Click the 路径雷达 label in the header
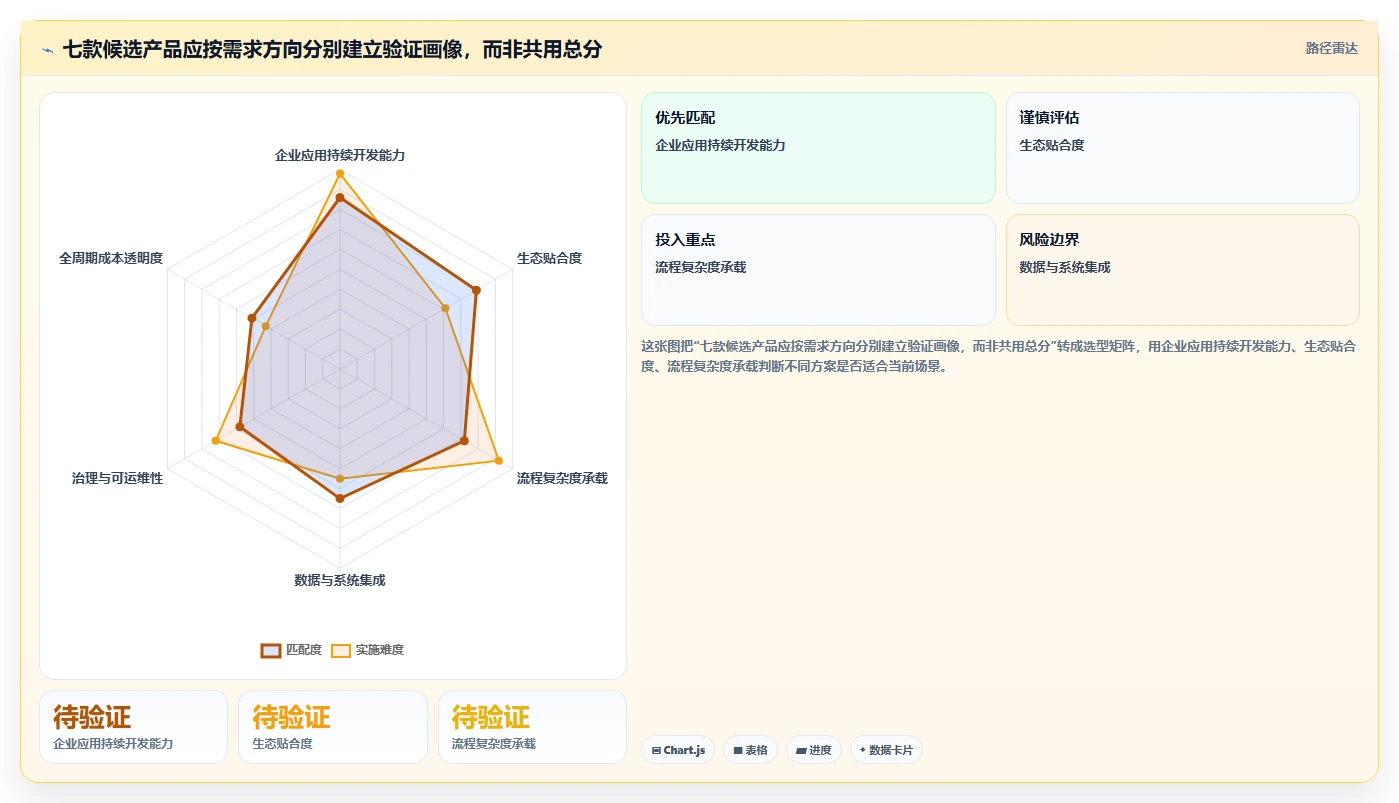The image size is (1399, 803). click(1331, 48)
